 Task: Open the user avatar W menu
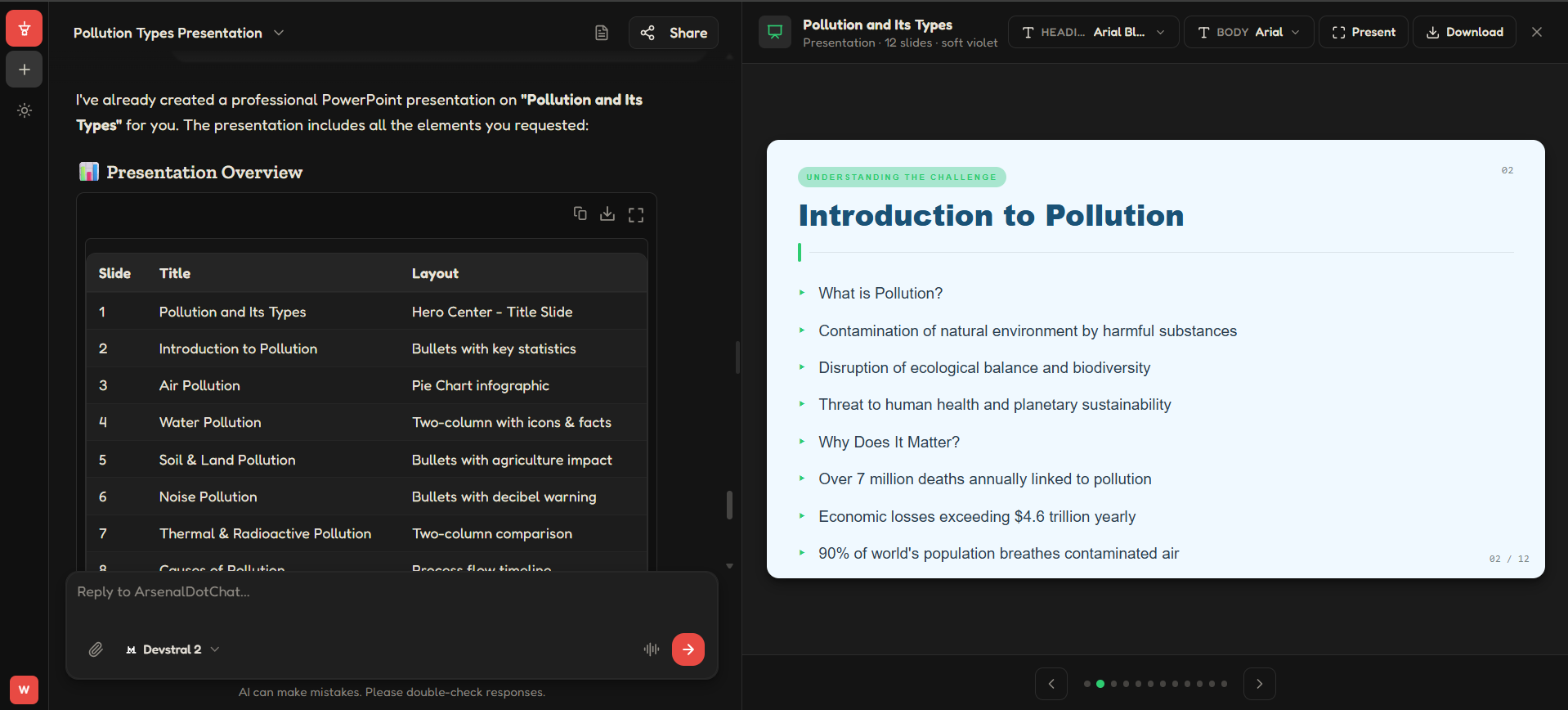point(24,690)
